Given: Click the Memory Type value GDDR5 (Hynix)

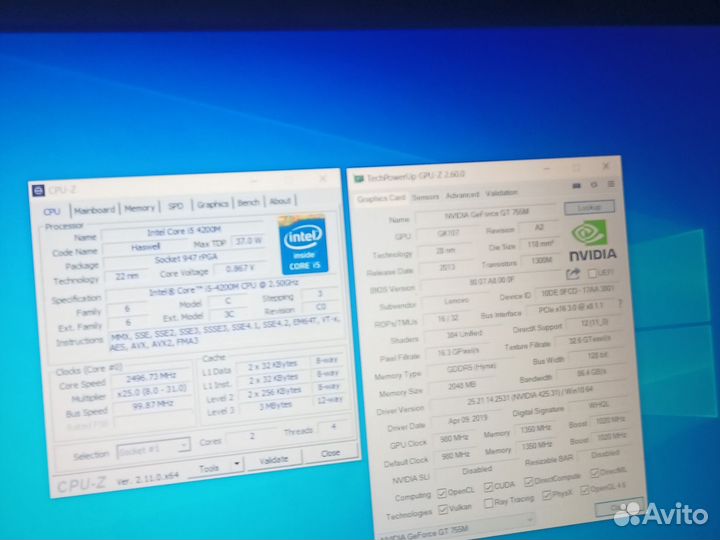Looking at the screenshot, I should pos(471,368).
